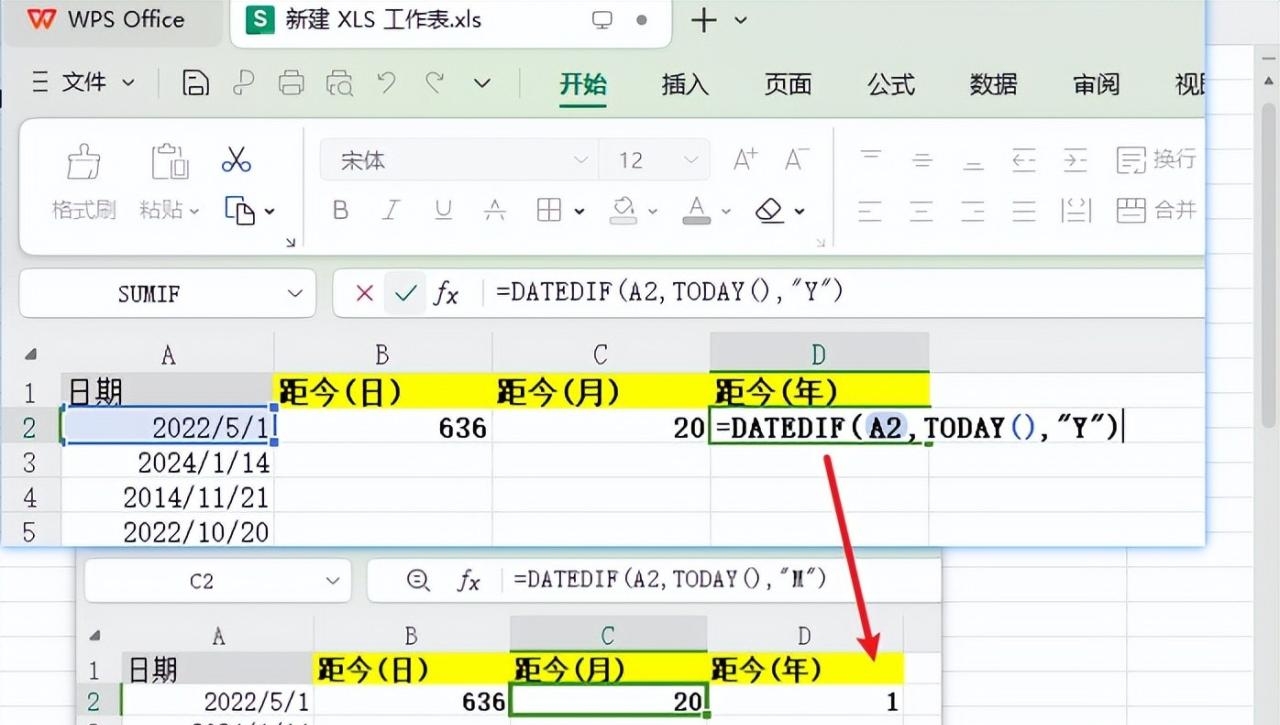The height and width of the screenshot is (725, 1280).
Task: Toggle Underline formatting
Action: 444,210
